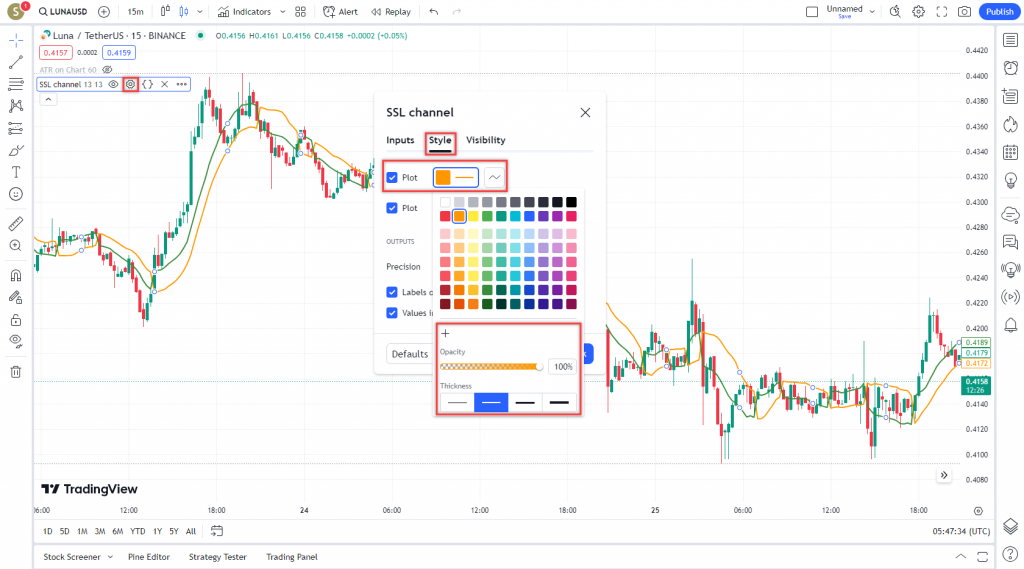The height and width of the screenshot is (569, 1024).
Task: Open the Trading Panel tab
Action: [291, 557]
